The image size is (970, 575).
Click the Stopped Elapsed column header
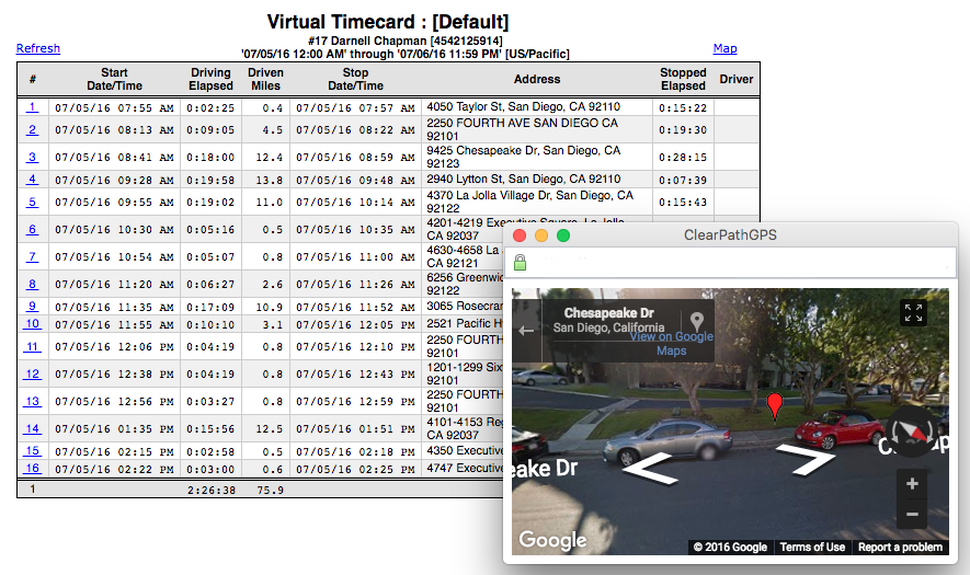(683, 79)
